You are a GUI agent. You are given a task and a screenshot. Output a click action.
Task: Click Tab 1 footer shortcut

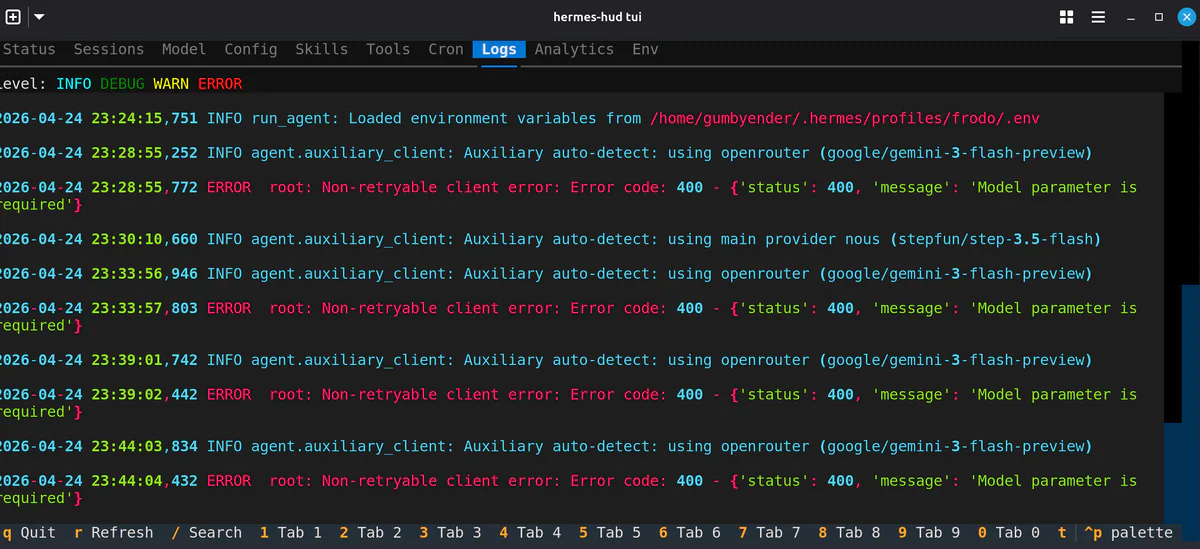[x=291, y=533]
